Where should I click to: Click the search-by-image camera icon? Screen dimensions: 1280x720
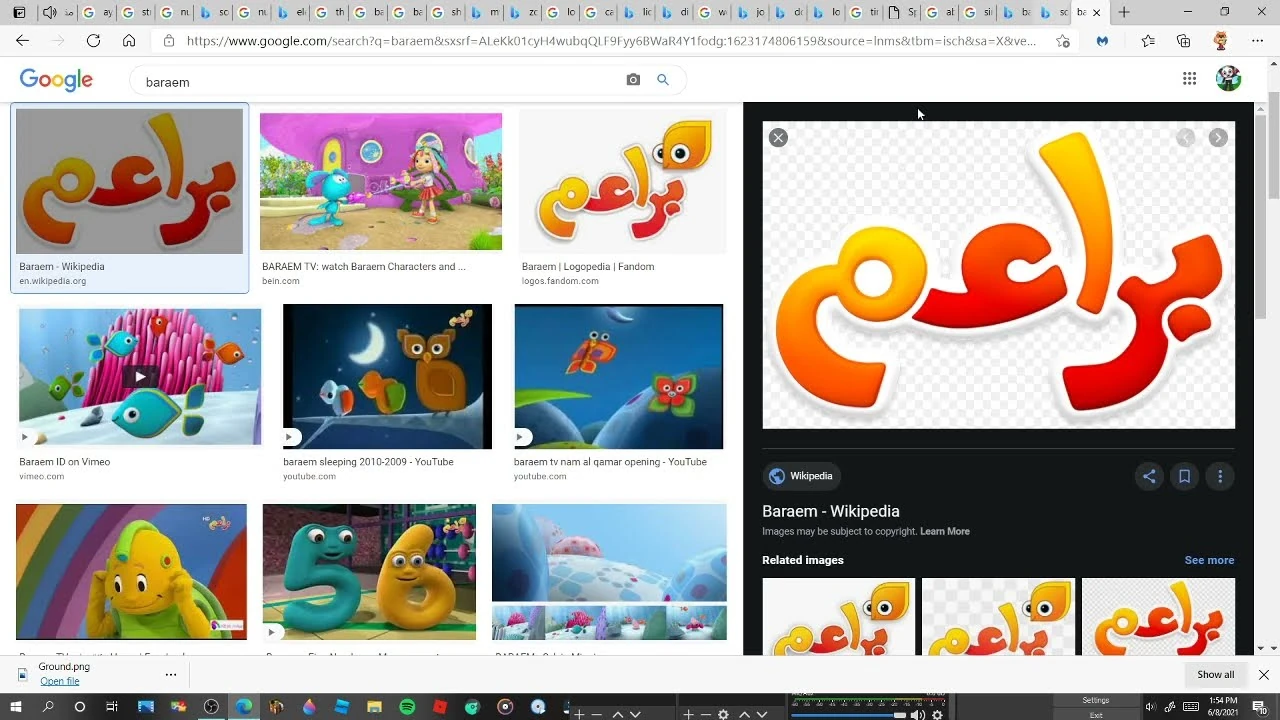pyautogui.click(x=633, y=80)
